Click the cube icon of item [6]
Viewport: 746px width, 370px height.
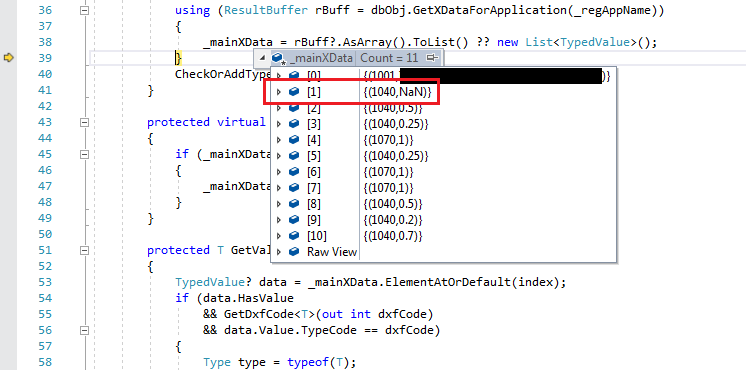click(294, 172)
